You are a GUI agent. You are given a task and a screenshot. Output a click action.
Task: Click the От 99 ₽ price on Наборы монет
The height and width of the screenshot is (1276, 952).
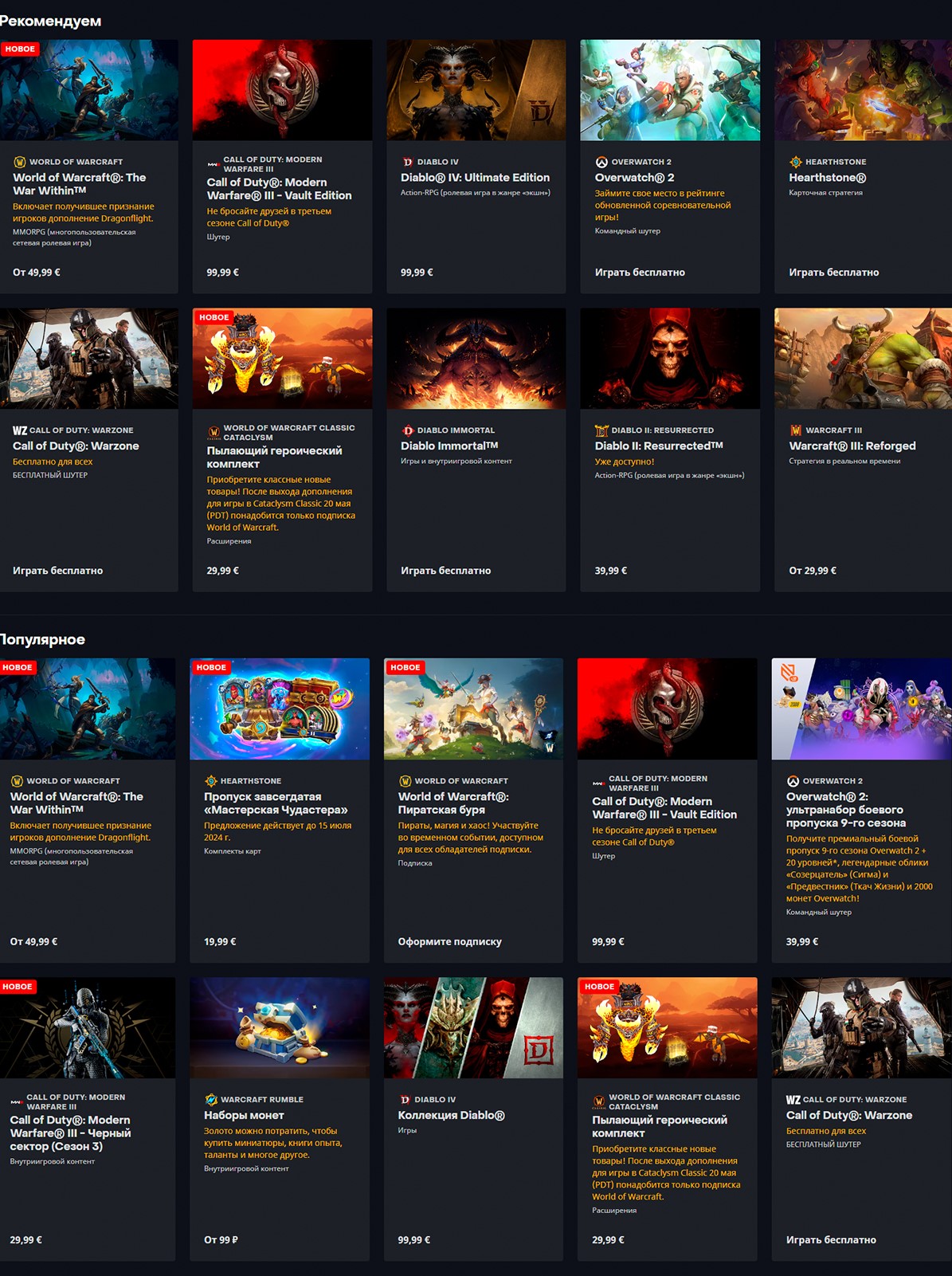(x=221, y=1240)
